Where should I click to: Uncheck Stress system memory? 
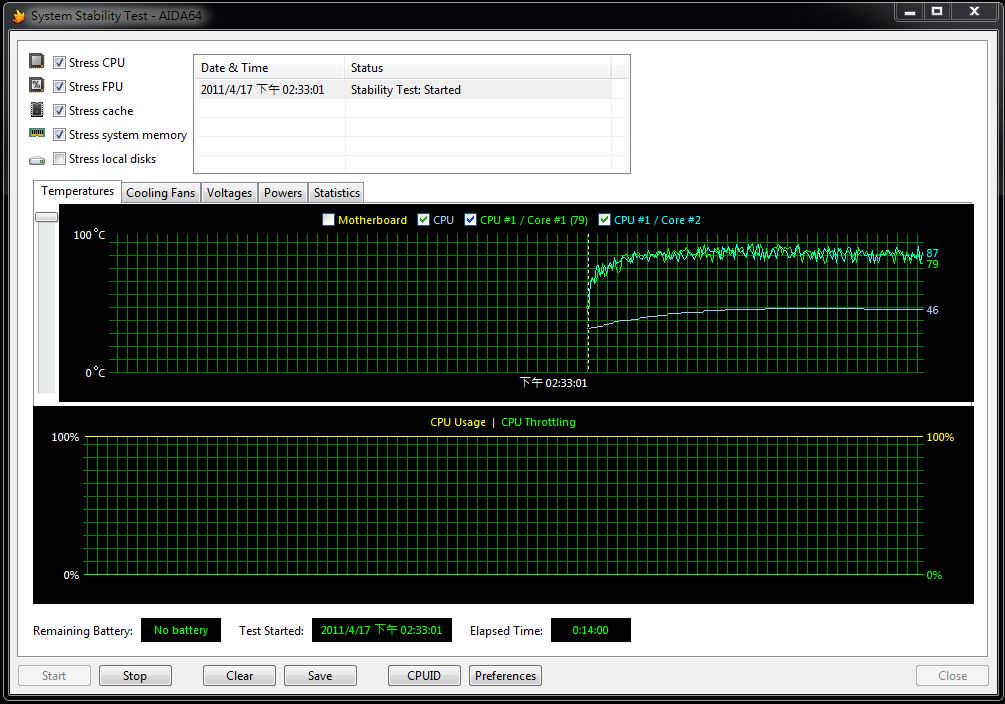59,135
